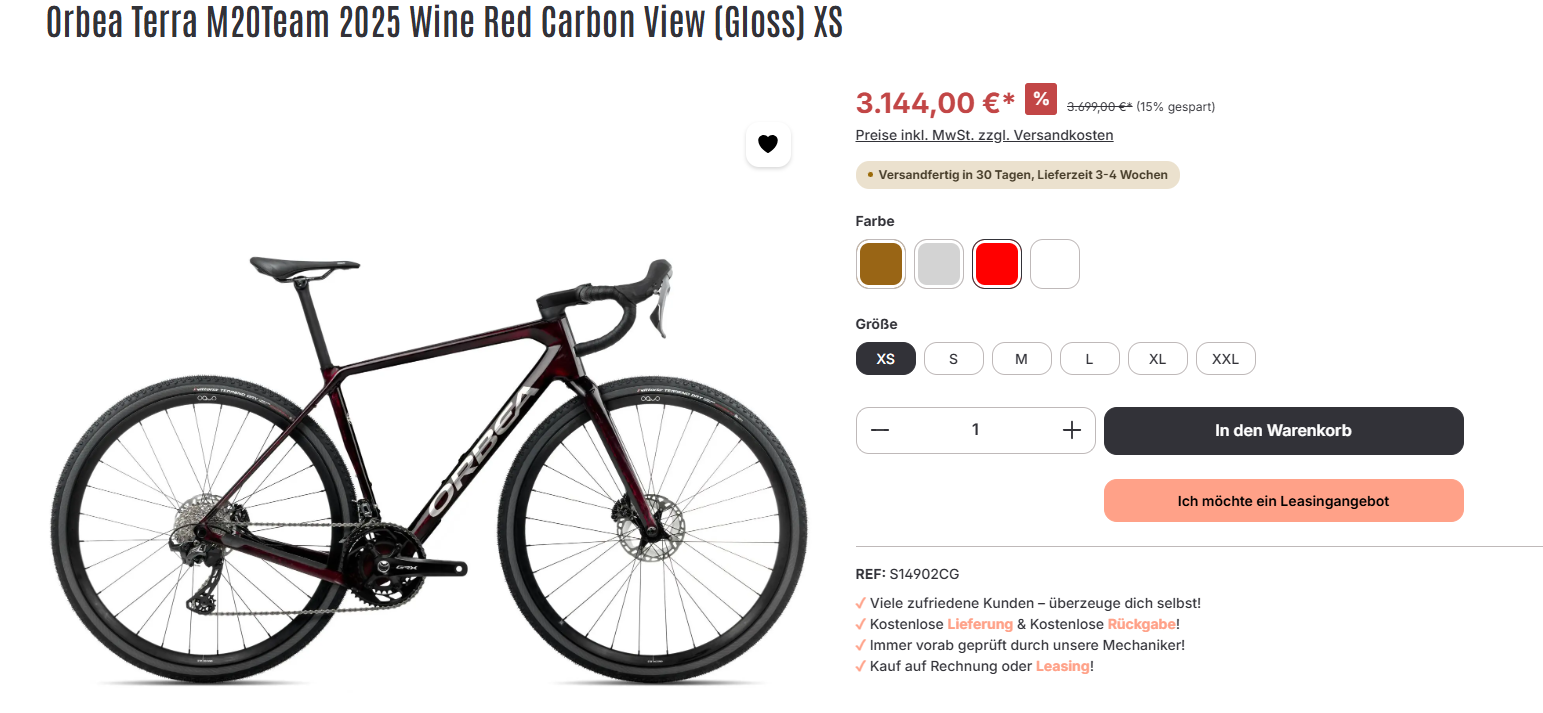Image resolution: width=1543 pixels, height=713 pixels.
Task: Click the heart wishlist icon
Action: [768, 144]
